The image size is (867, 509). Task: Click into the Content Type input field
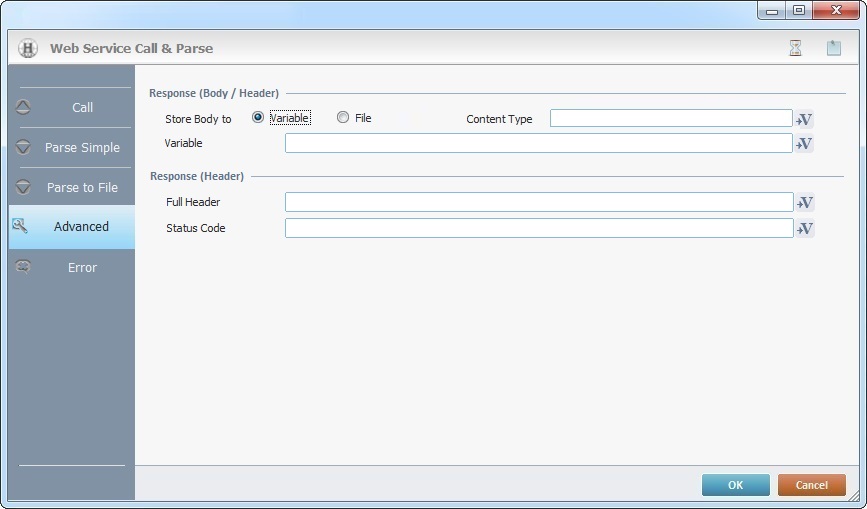point(670,119)
